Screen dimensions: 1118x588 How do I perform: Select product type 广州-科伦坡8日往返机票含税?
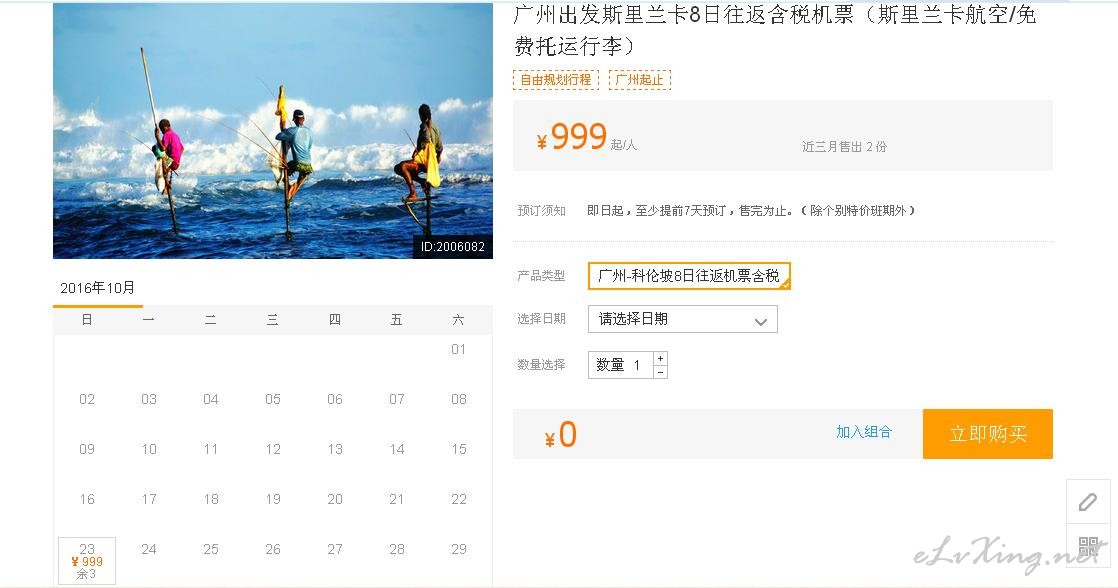pyautogui.click(x=689, y=276)
